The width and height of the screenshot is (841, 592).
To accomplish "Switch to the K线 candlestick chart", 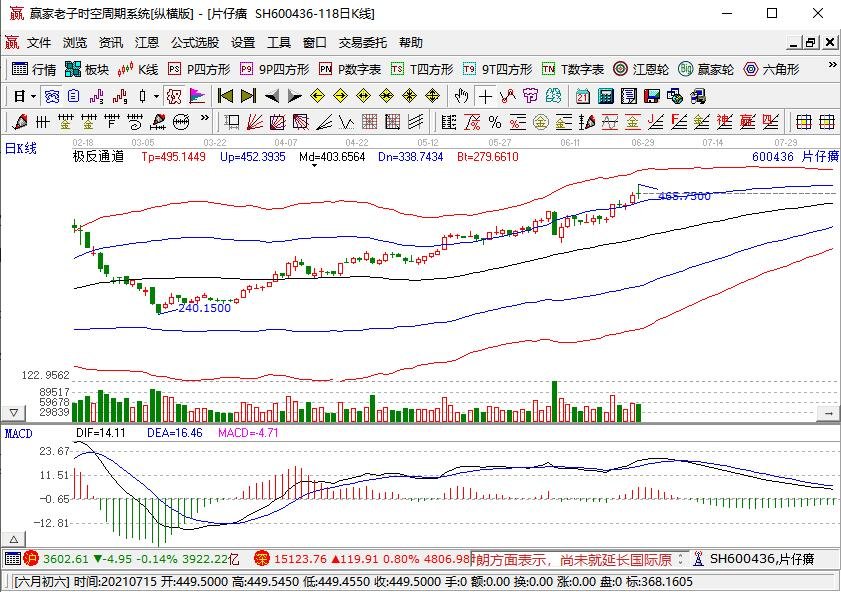I will 138,69.
